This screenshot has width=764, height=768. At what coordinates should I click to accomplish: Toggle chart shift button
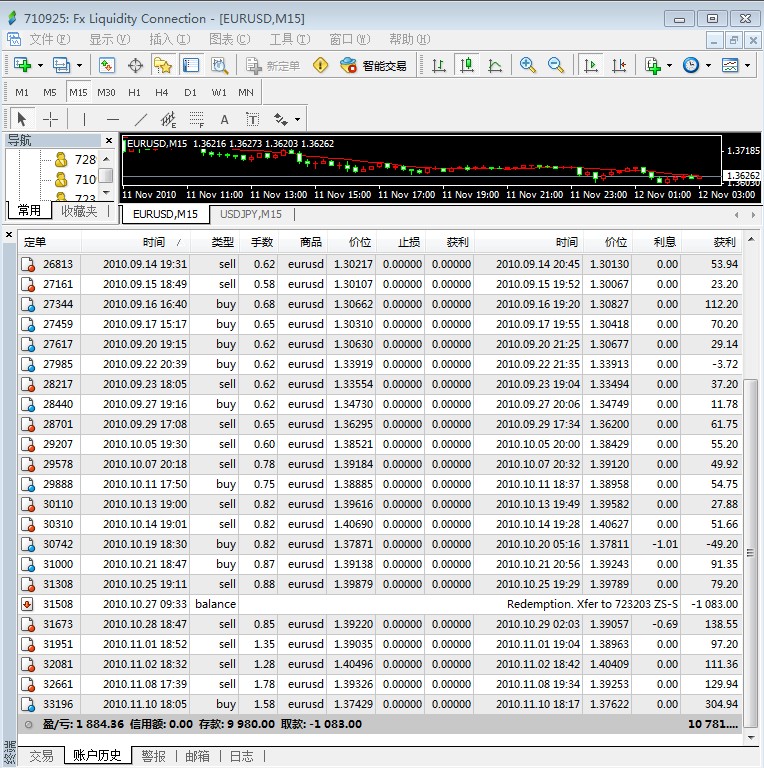619,65
